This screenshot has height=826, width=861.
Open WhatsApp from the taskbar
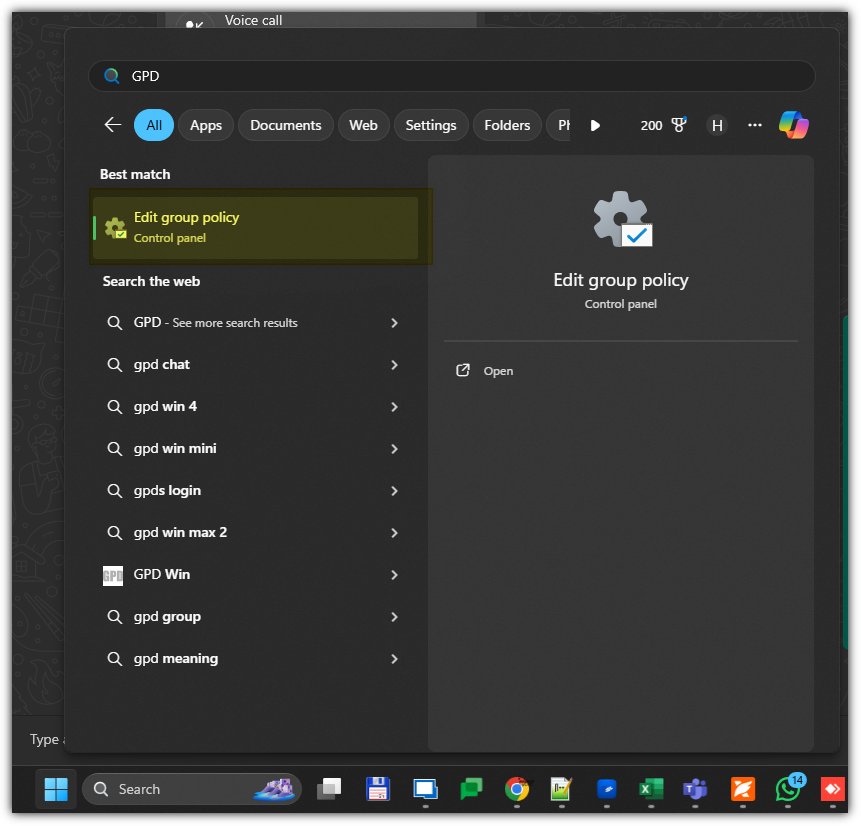tap(788, 789)
